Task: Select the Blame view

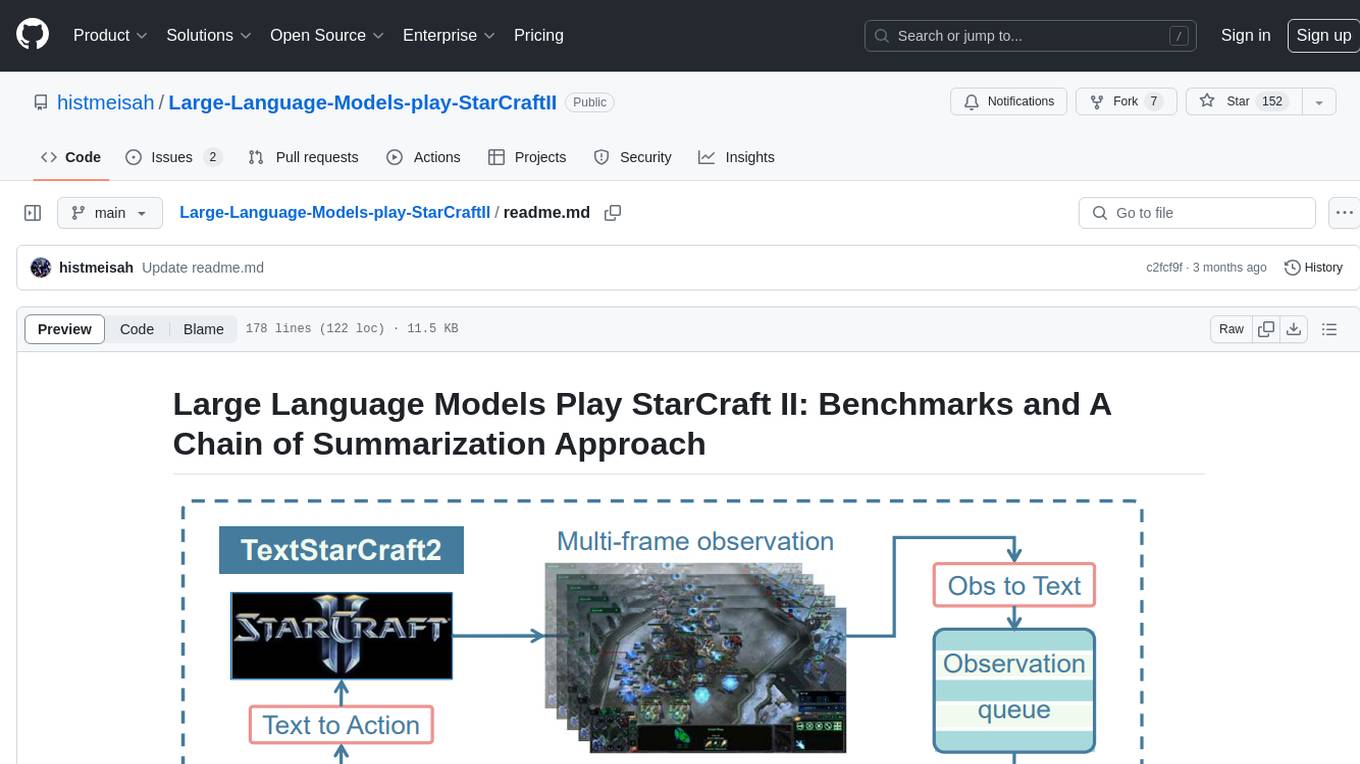Action: pyautogui.click(x=204, y=329)
